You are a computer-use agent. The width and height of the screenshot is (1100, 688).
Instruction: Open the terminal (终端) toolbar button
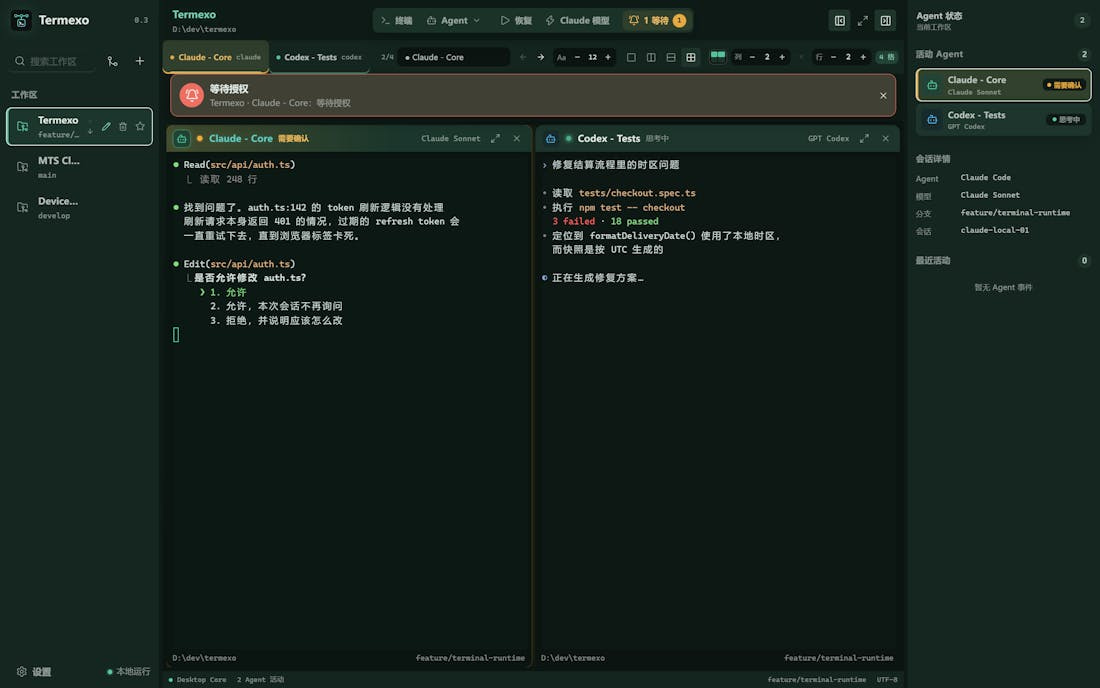[x=396, y=20]
